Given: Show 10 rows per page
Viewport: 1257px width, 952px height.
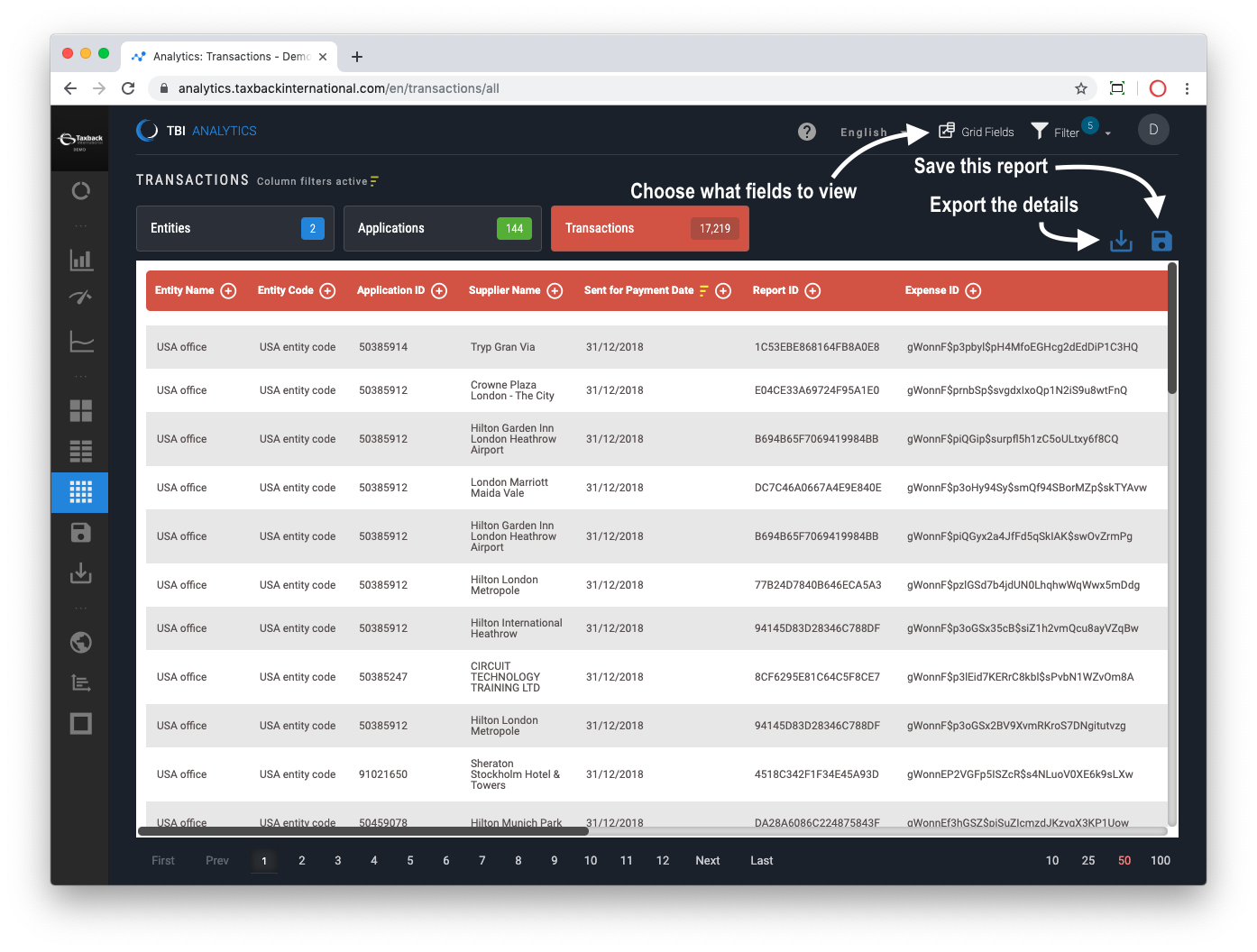Looking at the screenshot, I should click(x=1052, y=860).
